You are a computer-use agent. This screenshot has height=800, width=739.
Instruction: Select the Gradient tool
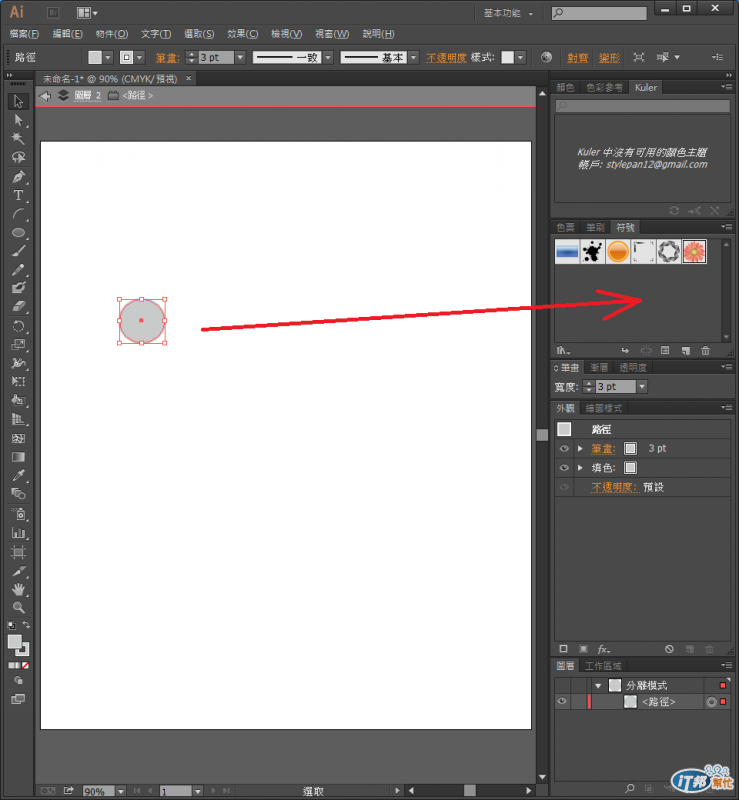coord(18,457)
